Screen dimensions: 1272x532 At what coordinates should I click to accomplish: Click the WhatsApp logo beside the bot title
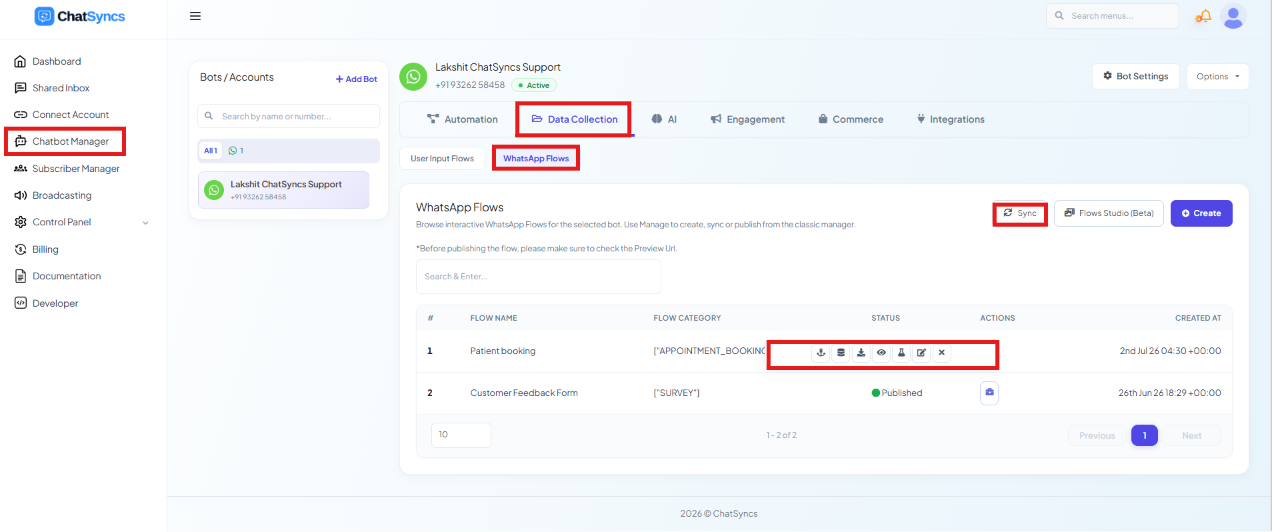click(x=413, y=76)
